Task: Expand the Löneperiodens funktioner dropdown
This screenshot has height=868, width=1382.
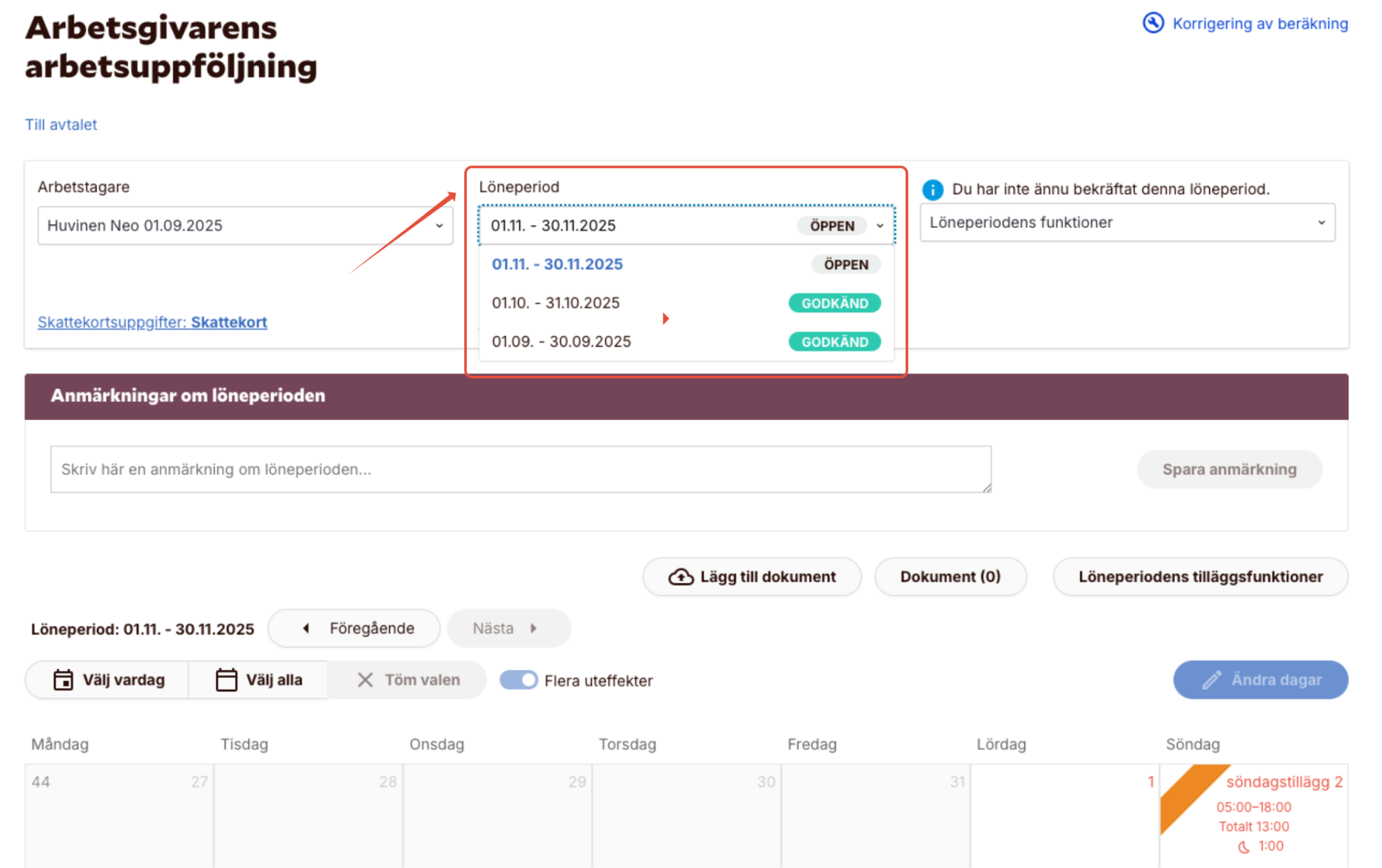Action: pyautogui.click(x=1127, y=223)
